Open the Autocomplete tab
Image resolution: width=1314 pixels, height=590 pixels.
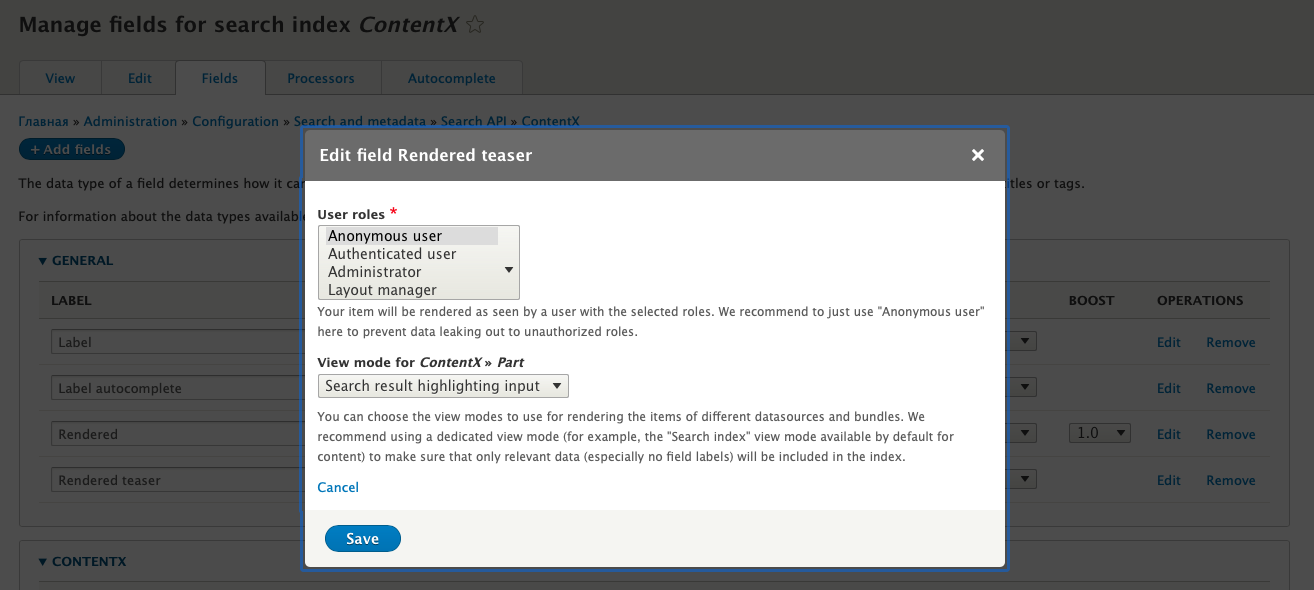(x=451, y=78)
